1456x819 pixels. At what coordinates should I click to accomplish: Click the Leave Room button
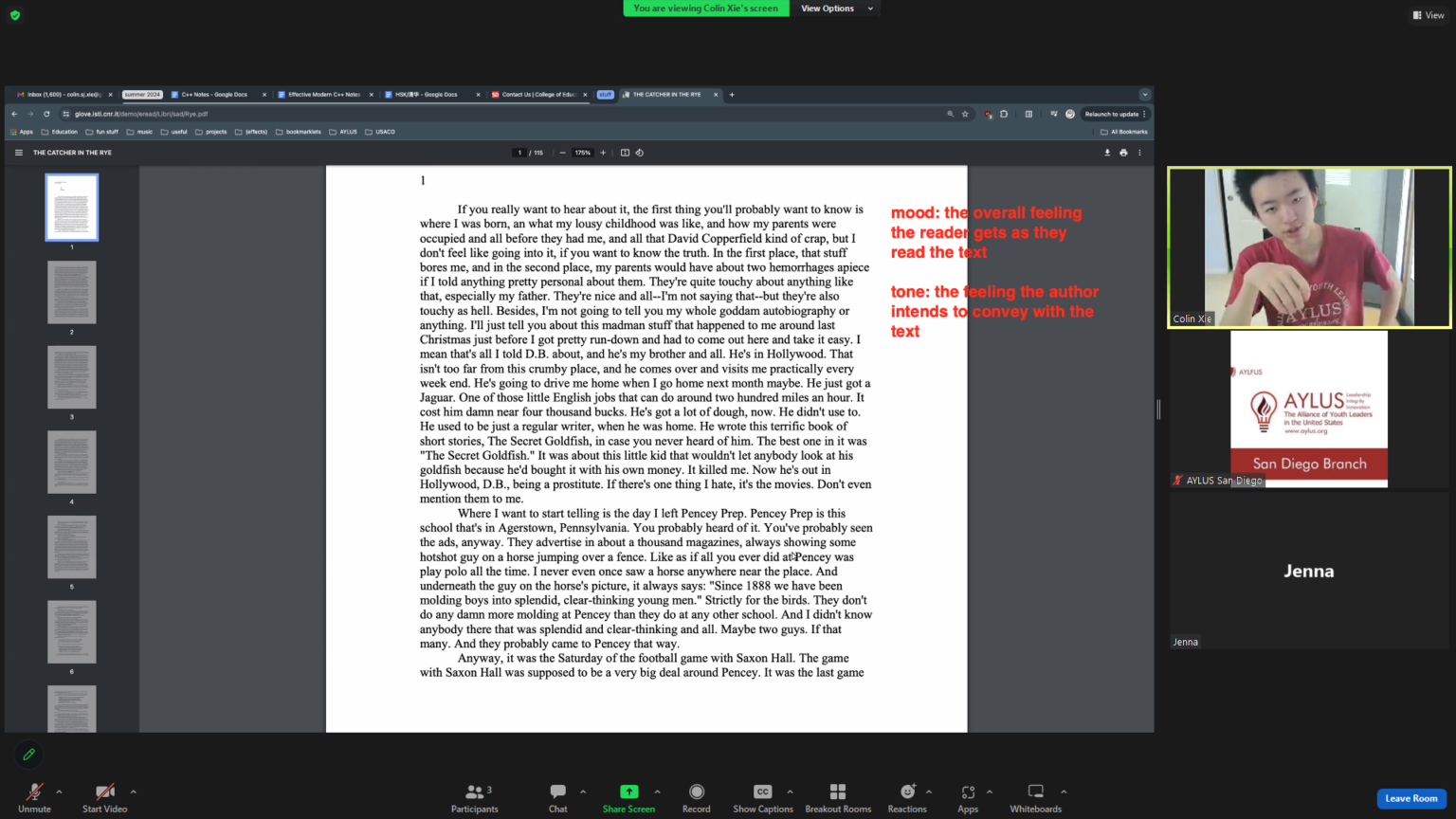pos(1411,798)
